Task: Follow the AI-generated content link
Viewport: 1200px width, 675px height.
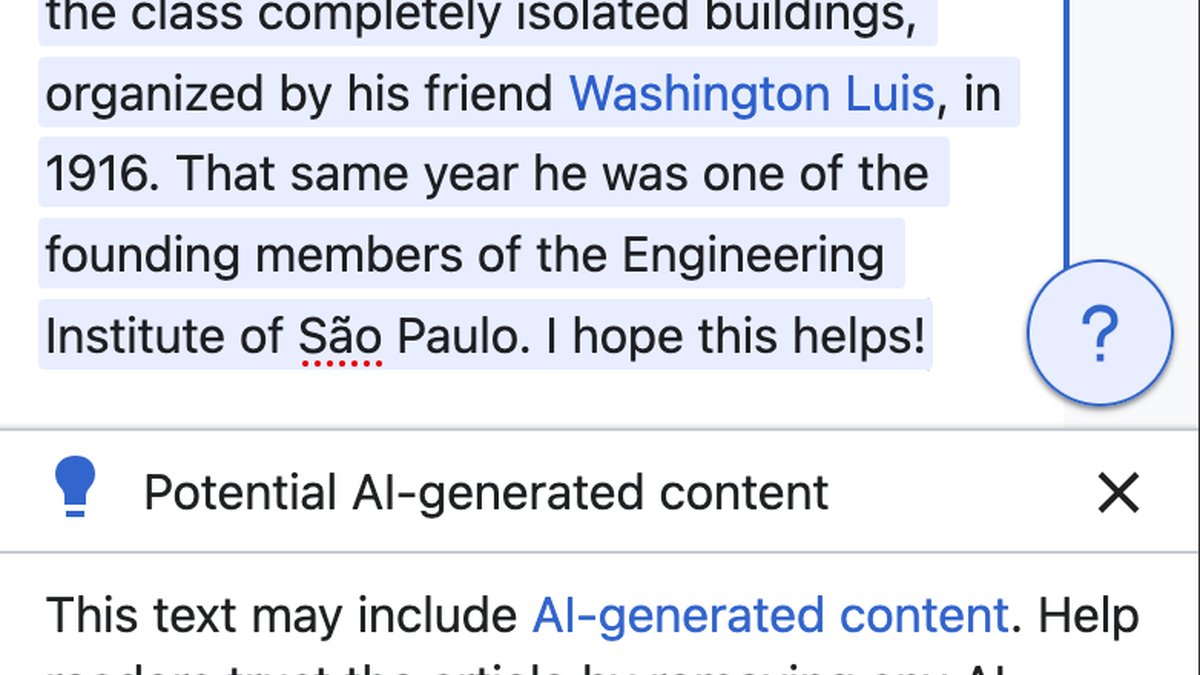Action: [x=770, y=616]
